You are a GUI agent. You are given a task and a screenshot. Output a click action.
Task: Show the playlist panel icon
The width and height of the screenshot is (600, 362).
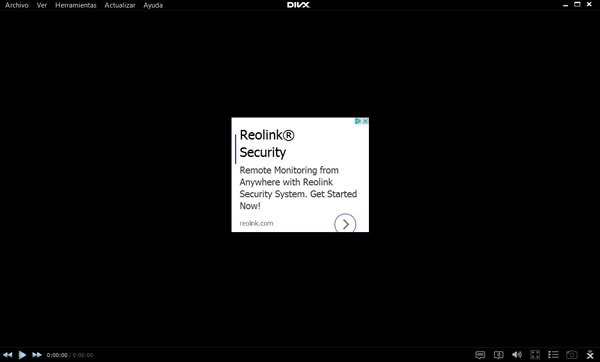553,355
